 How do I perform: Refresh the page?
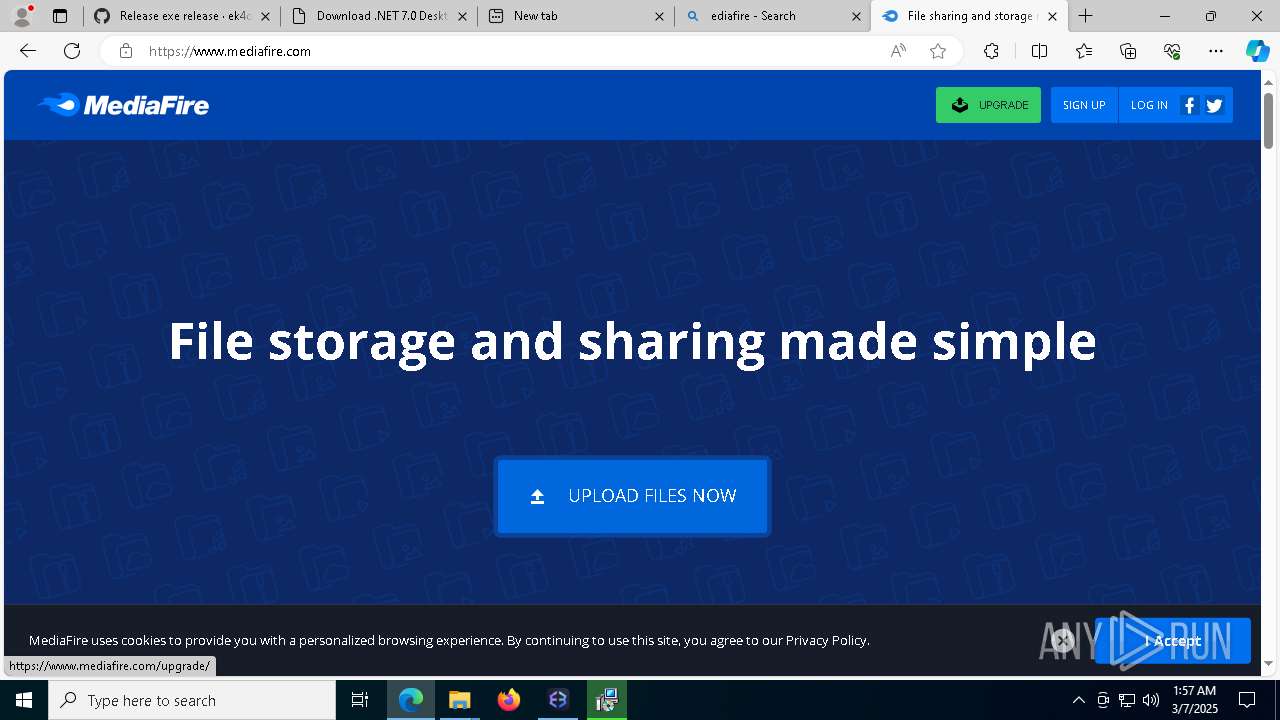coord(72,51)
